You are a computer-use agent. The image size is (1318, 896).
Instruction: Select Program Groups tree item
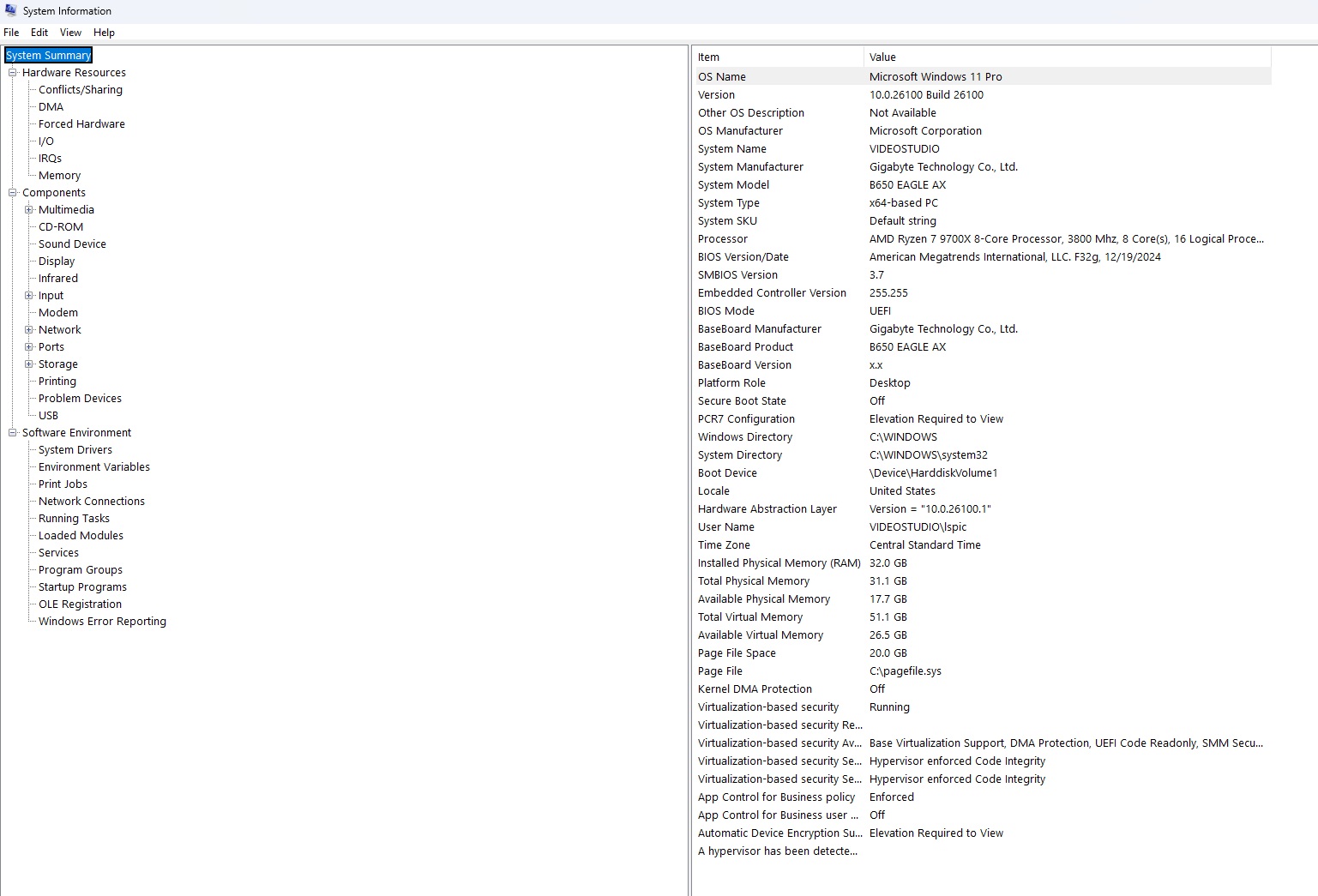pos(81,570)
